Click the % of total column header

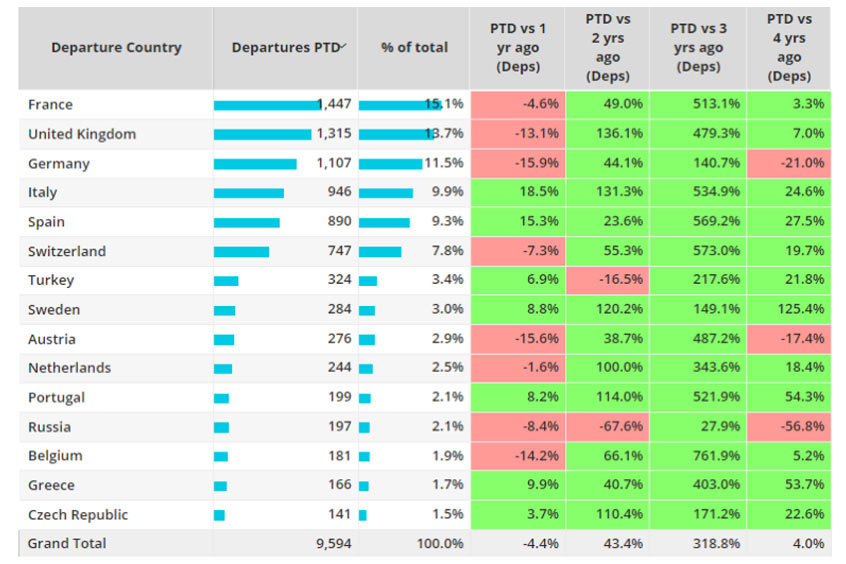pos(414,48)
